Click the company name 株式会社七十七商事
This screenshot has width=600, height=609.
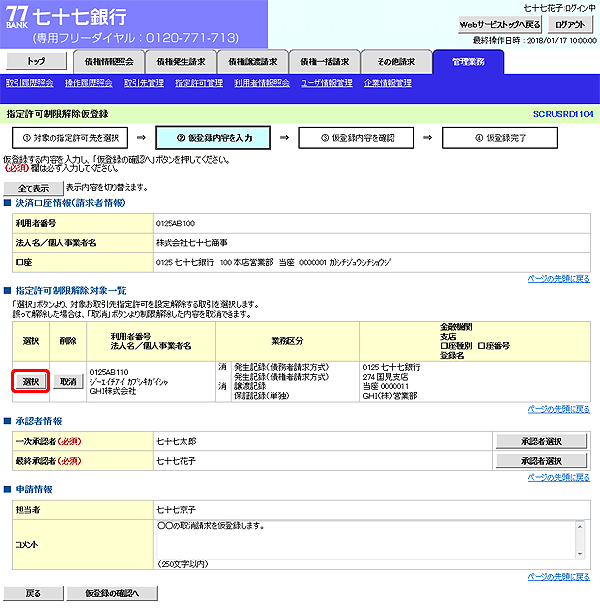[192, 243]
